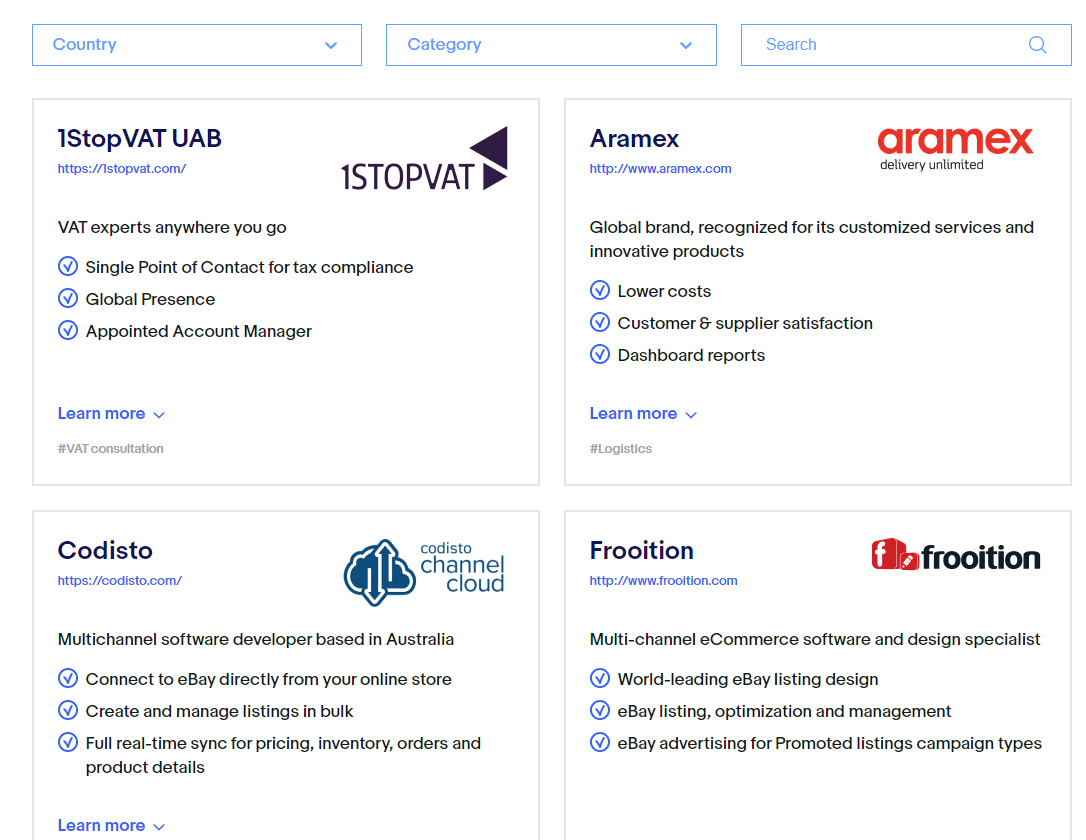The height and width of the screenshot is (840, 1086).
Task: Open the 1stopvat.com link
Action: 122,169
